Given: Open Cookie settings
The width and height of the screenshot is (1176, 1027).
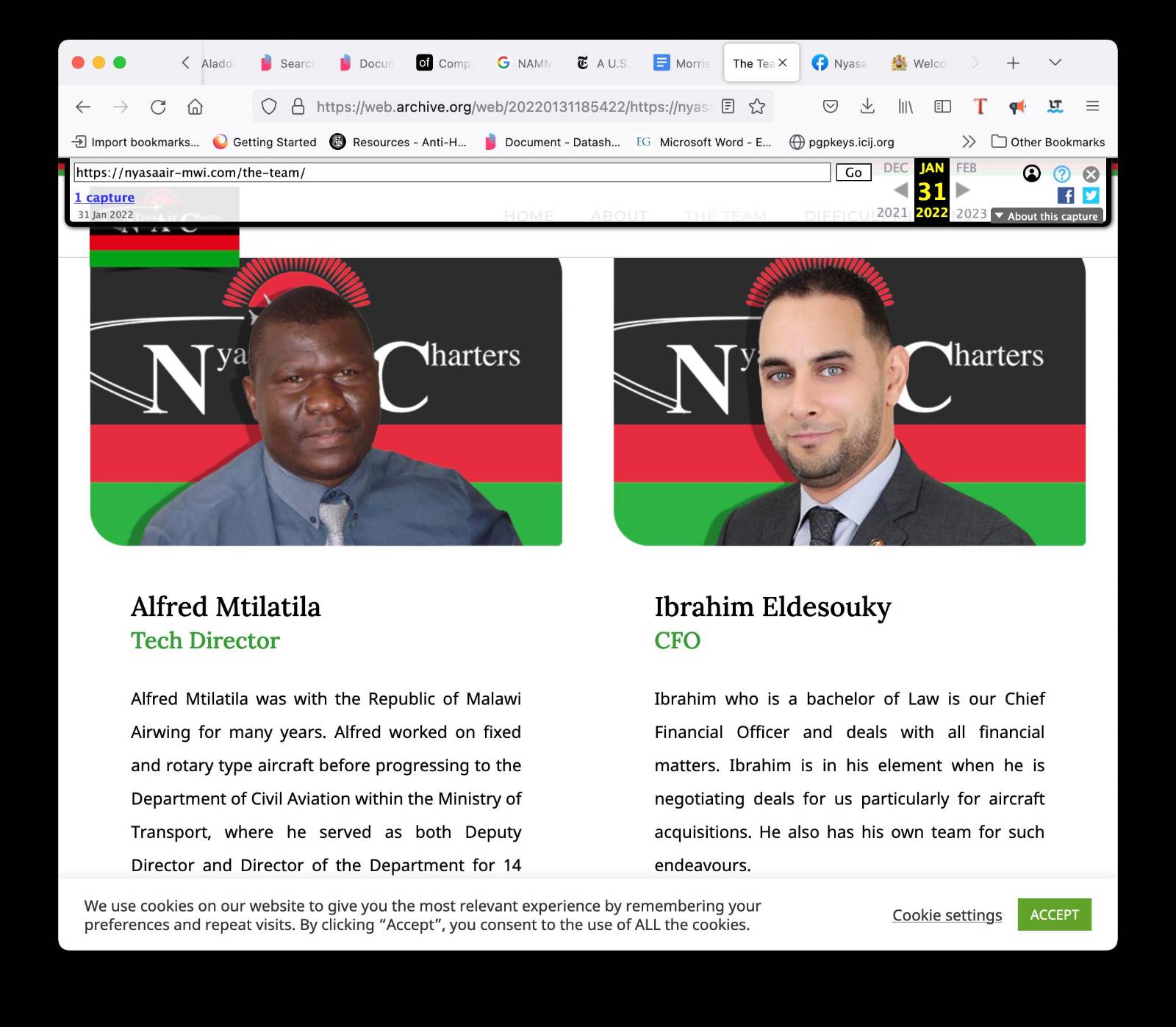Looking at the screenshot, I should coord(947,915).
